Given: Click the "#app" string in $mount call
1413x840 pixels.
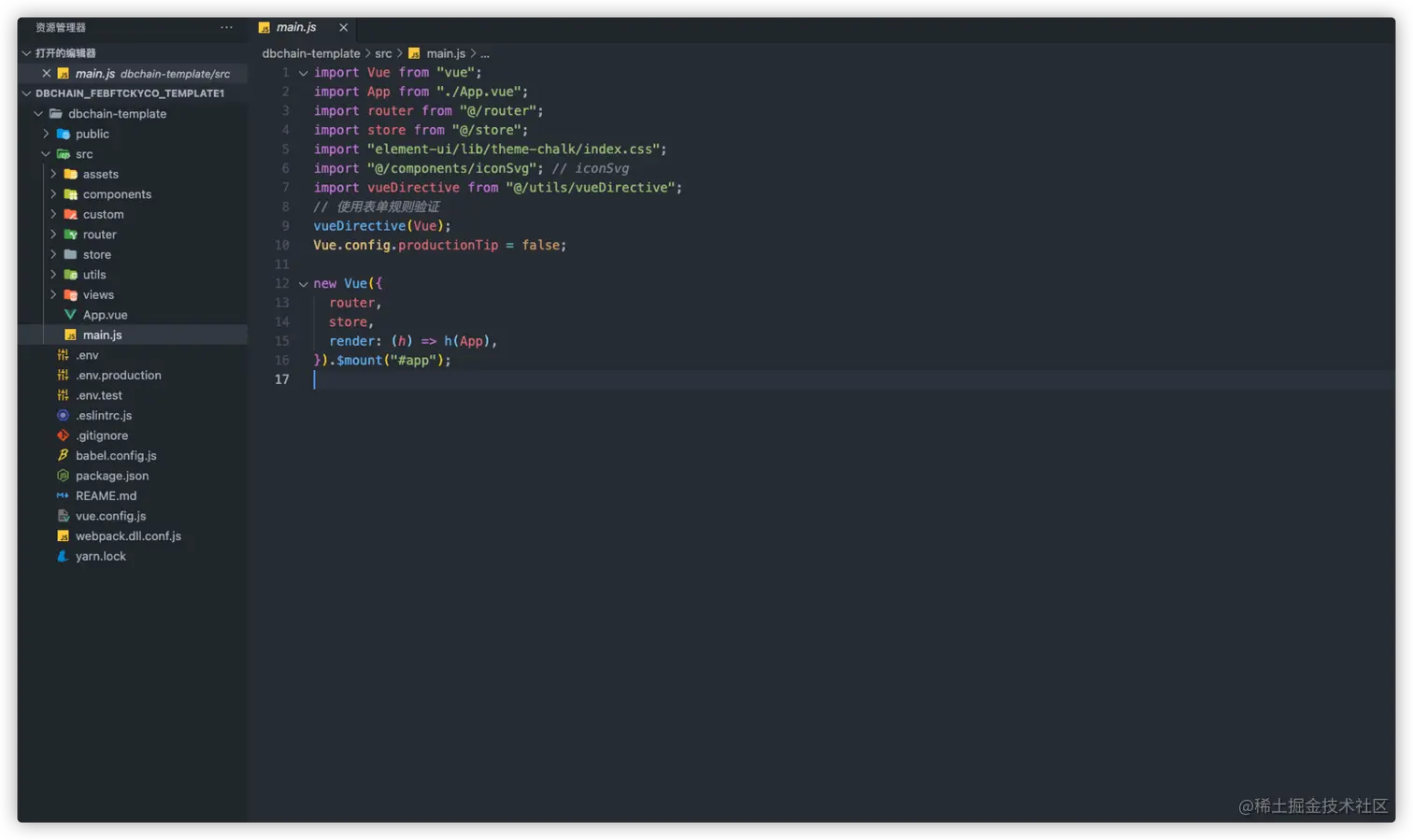Looking at the screenshot, I should [x=413, y=360].
